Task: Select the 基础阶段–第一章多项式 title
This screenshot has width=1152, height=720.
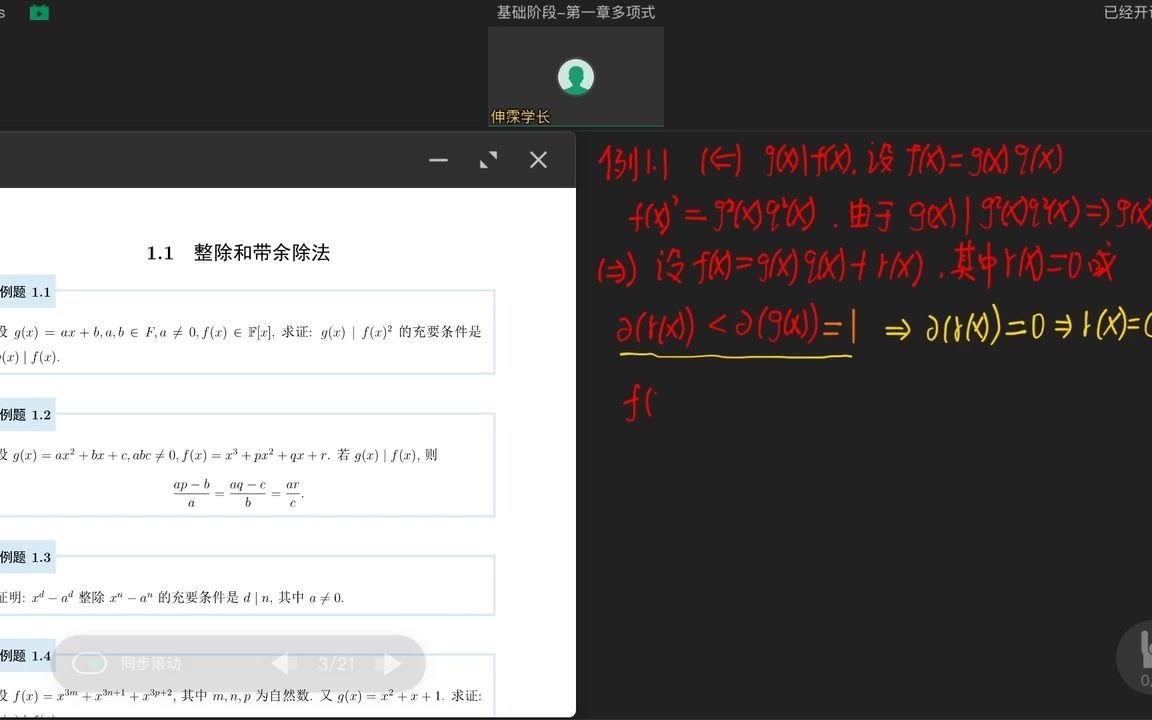Action: coord(578,12)
